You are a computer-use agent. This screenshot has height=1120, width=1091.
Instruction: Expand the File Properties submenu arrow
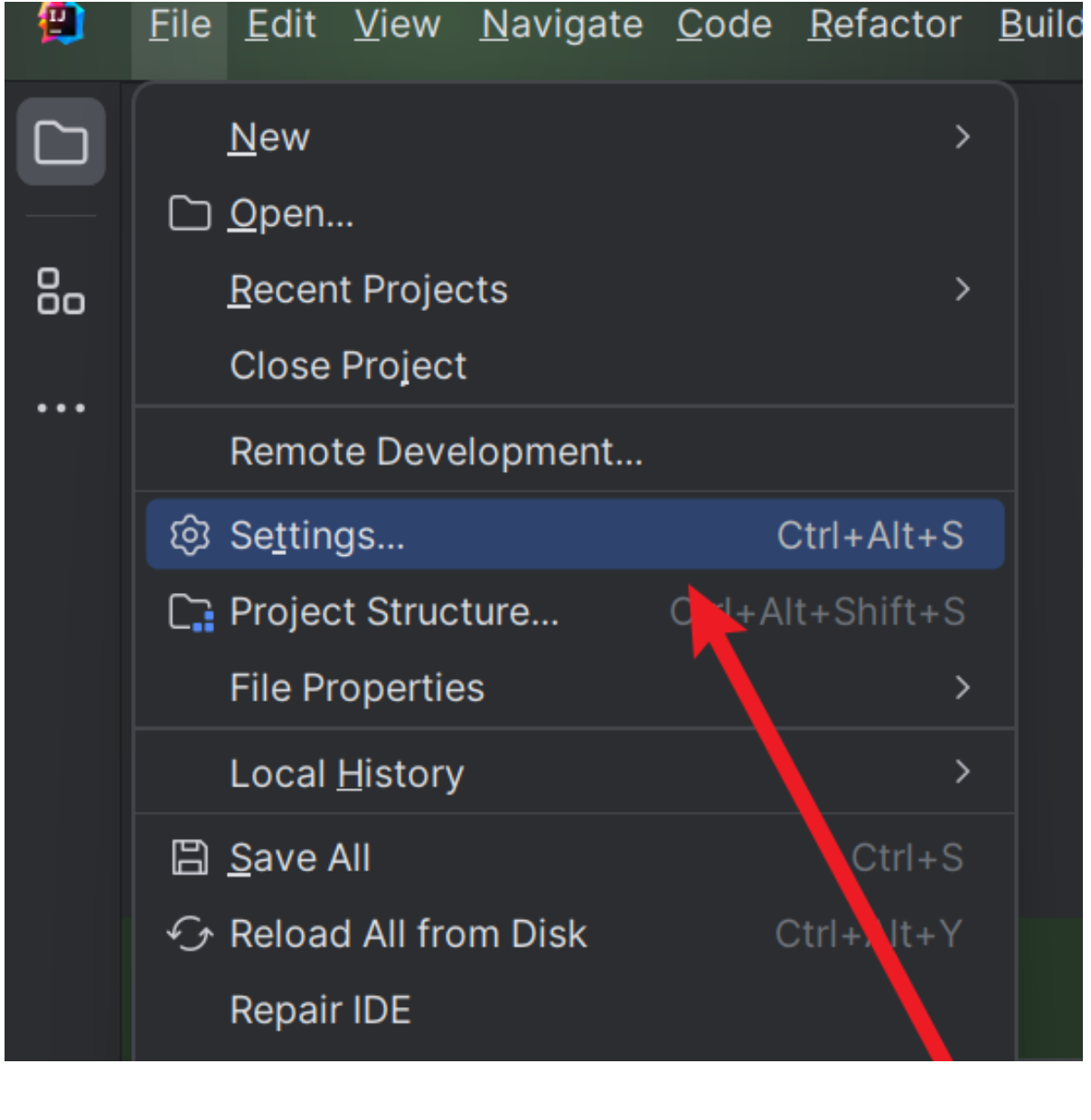[963, 688]
